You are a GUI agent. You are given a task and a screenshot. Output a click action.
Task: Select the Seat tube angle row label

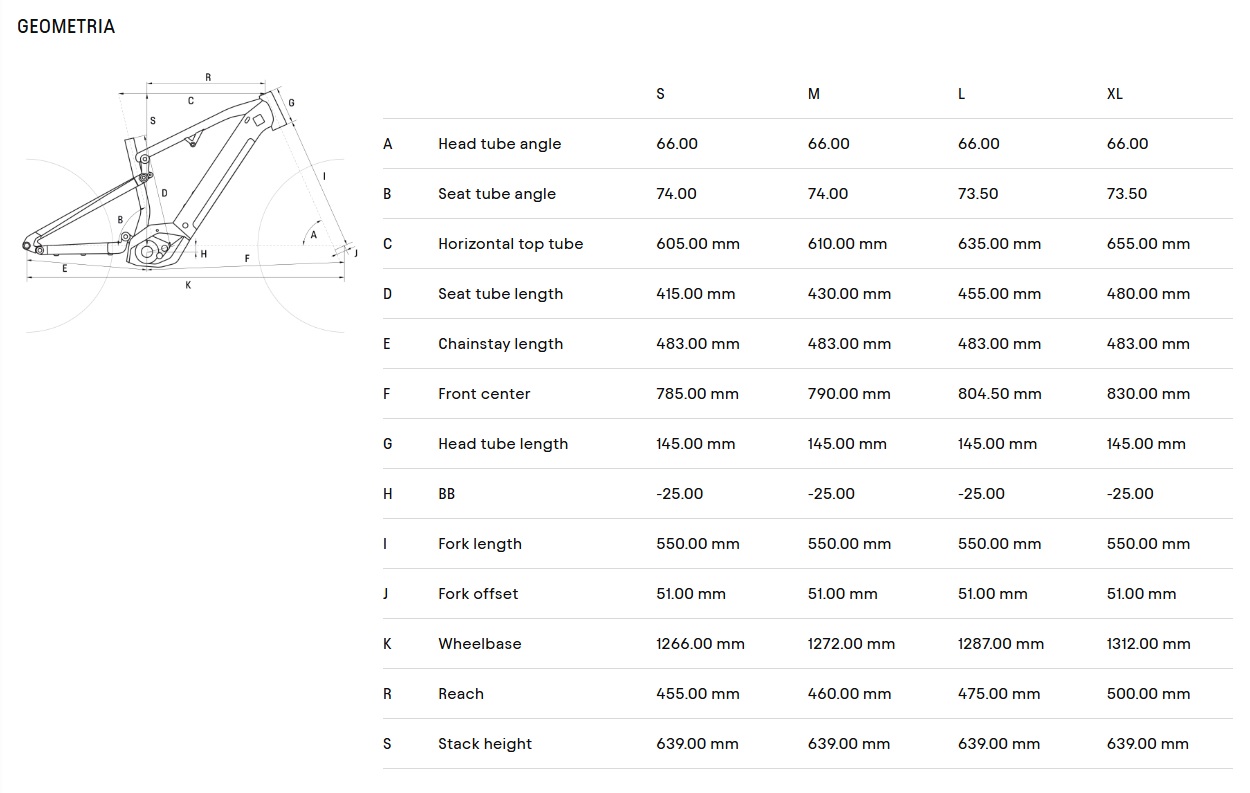496,194
